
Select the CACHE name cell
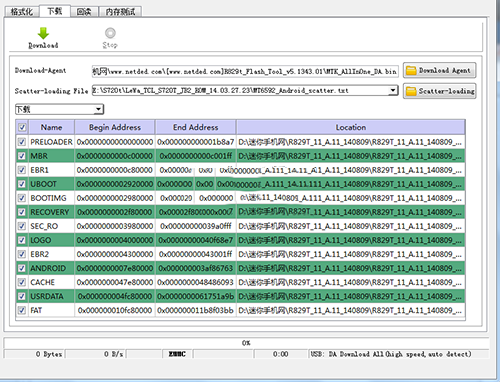[x=51, y=282]
